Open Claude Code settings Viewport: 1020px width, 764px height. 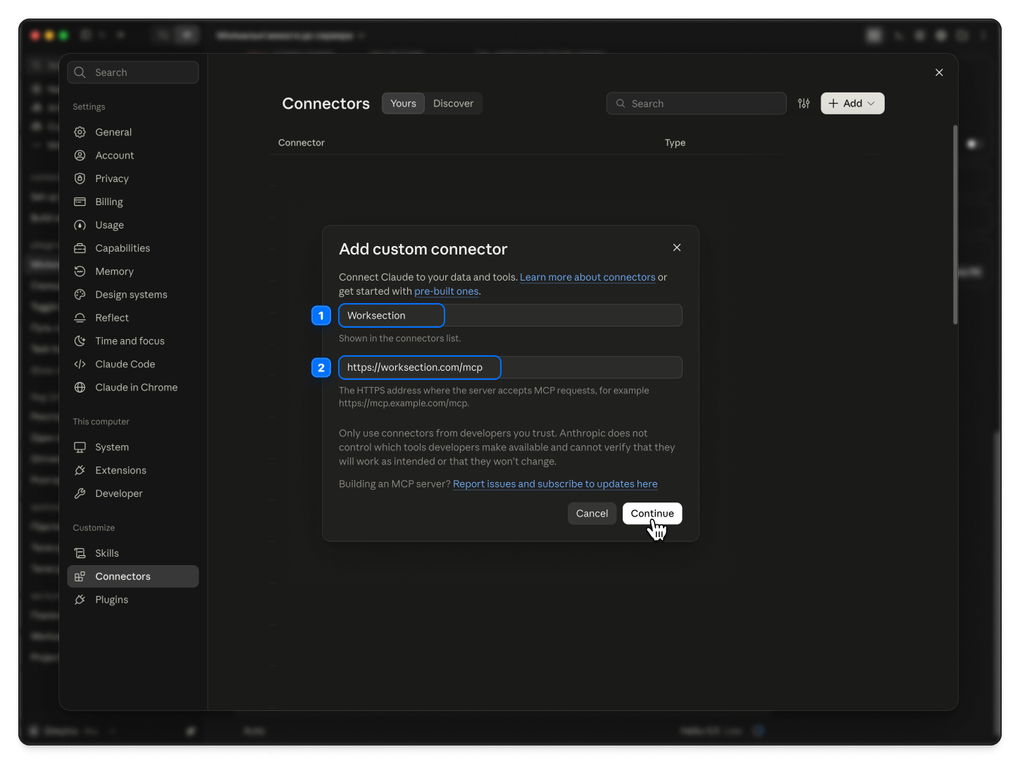133,364
